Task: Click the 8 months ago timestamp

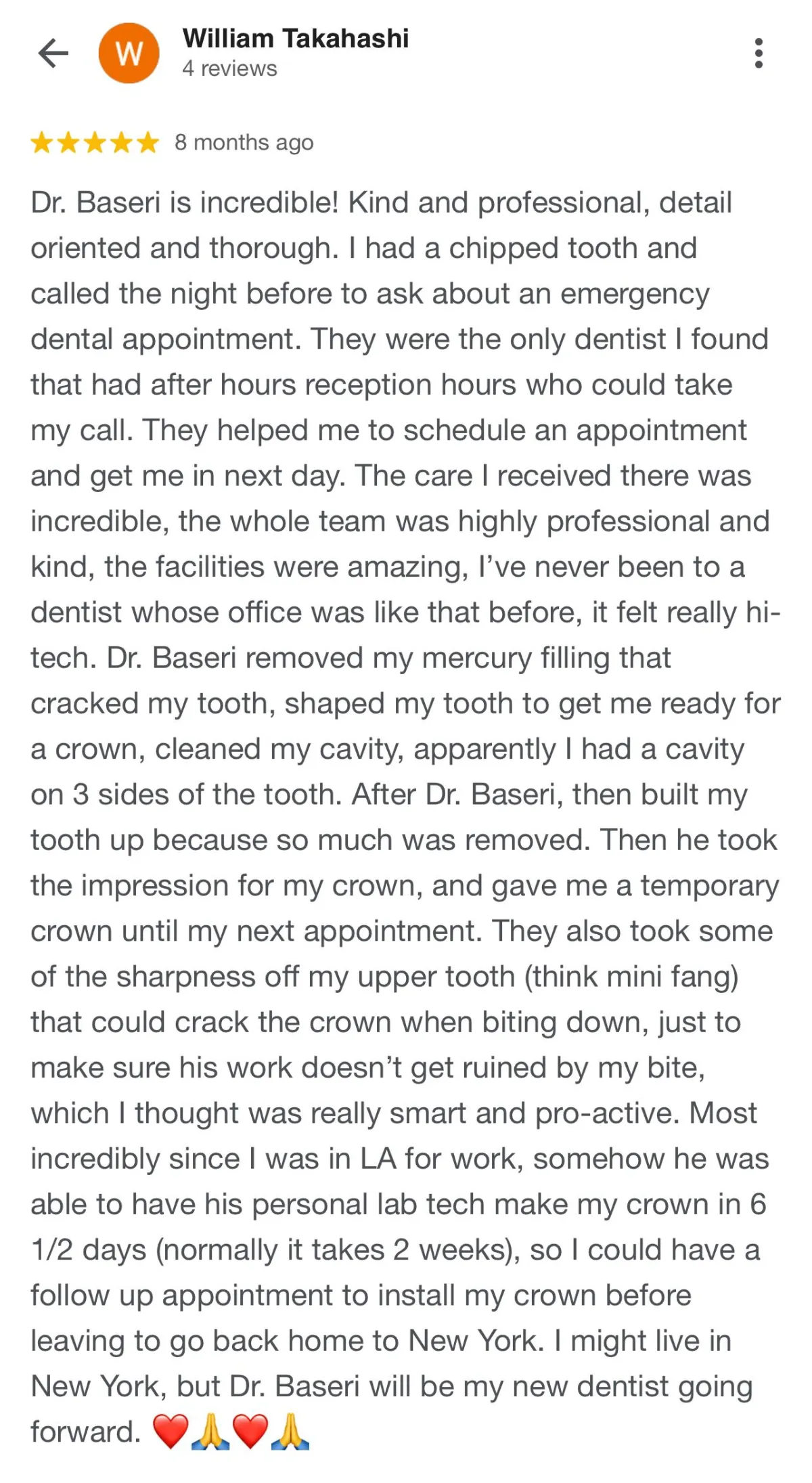Action: tap(244, 143)
